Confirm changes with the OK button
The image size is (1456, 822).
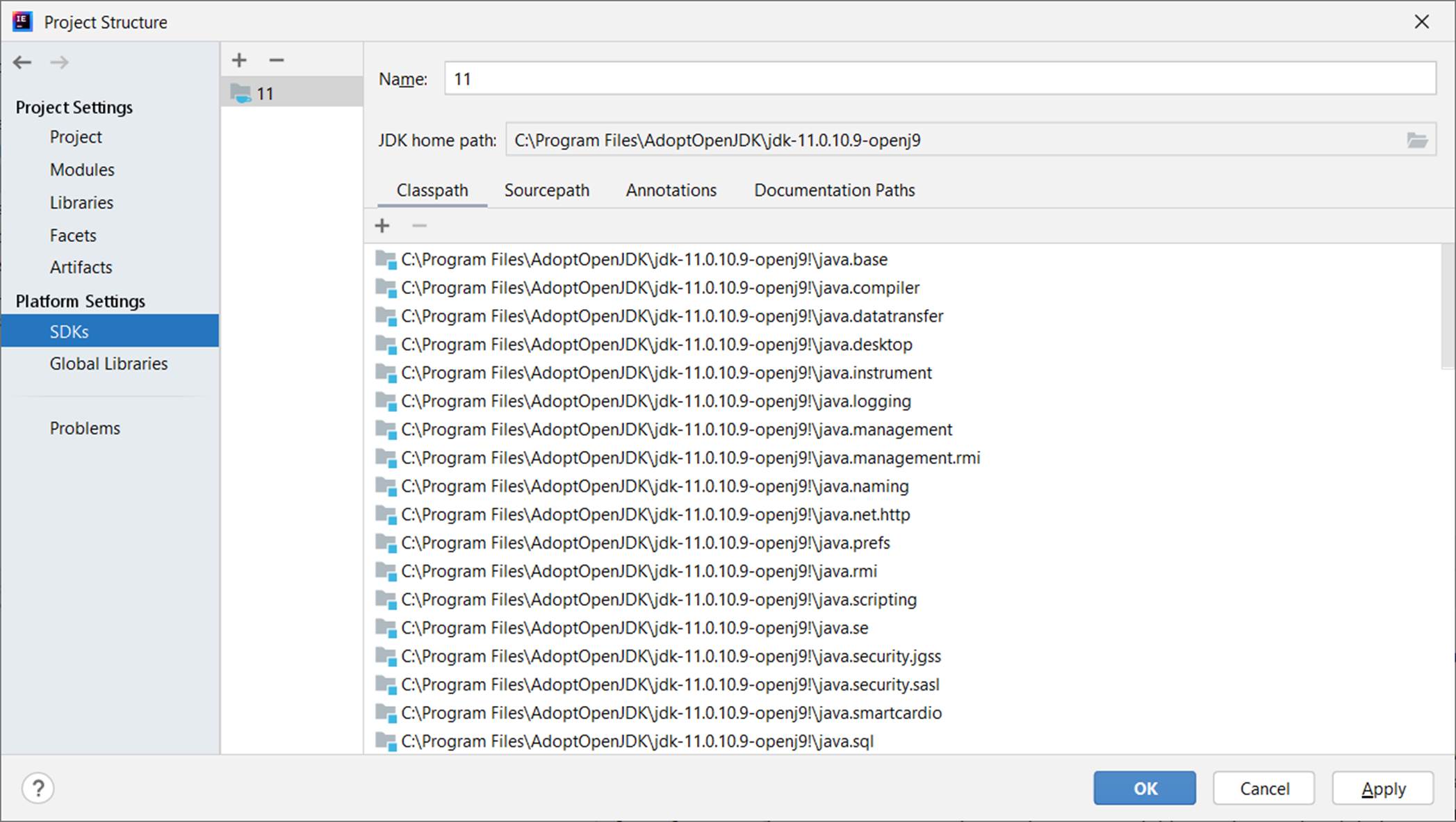(1144, 788)
